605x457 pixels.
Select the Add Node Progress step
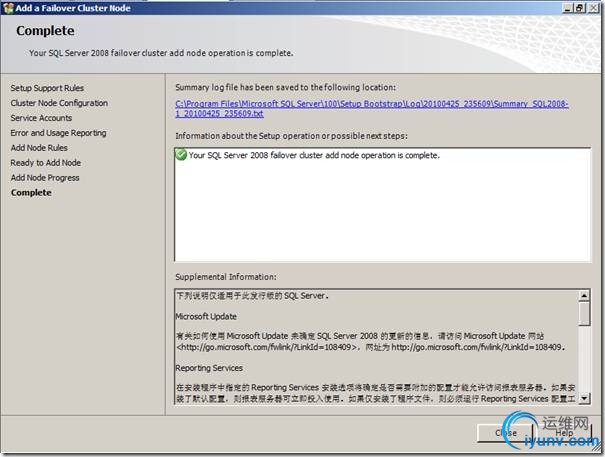pyautogui.click(x=45, y=178)
